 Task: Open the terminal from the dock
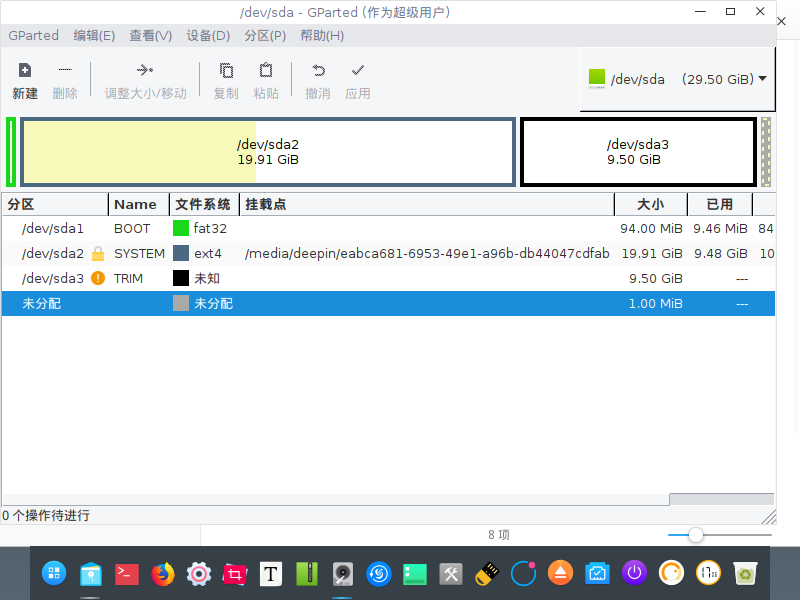pyautogui.click(x=126, y=574)
